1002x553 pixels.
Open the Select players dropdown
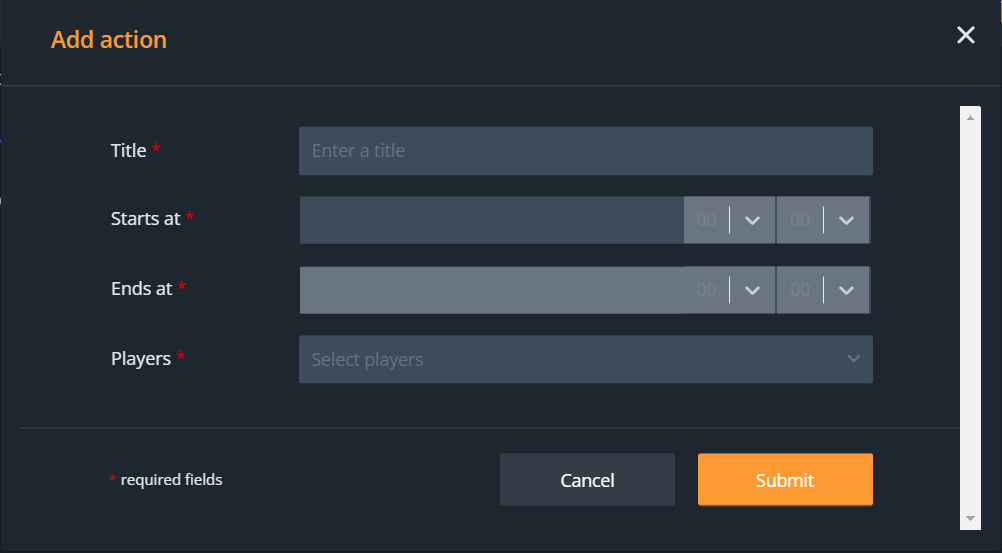coord(570,360)
